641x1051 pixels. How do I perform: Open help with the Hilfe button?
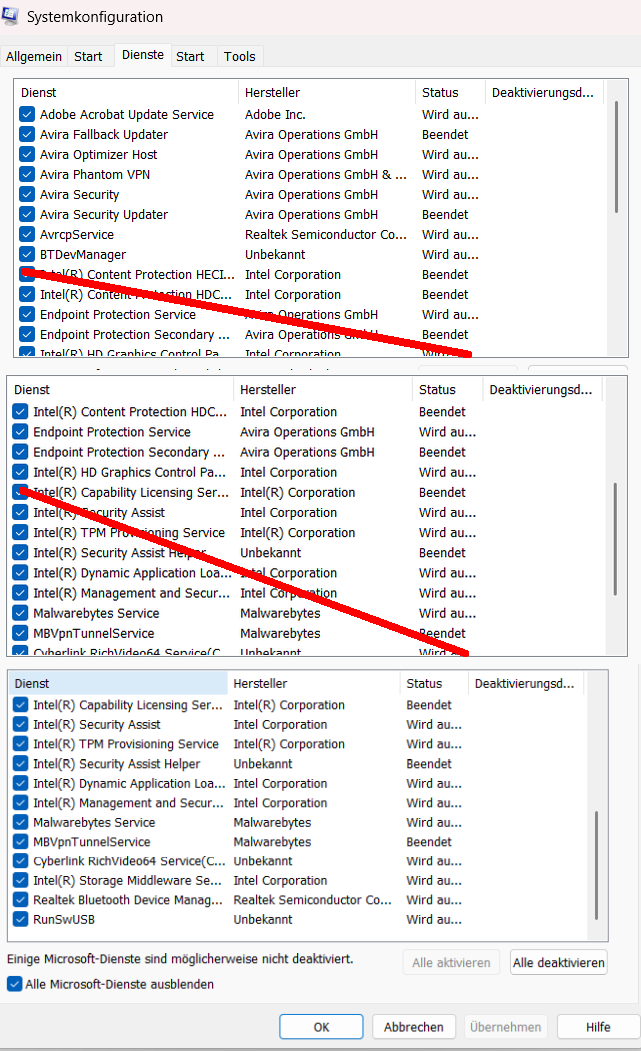[x=598, y=1027]
